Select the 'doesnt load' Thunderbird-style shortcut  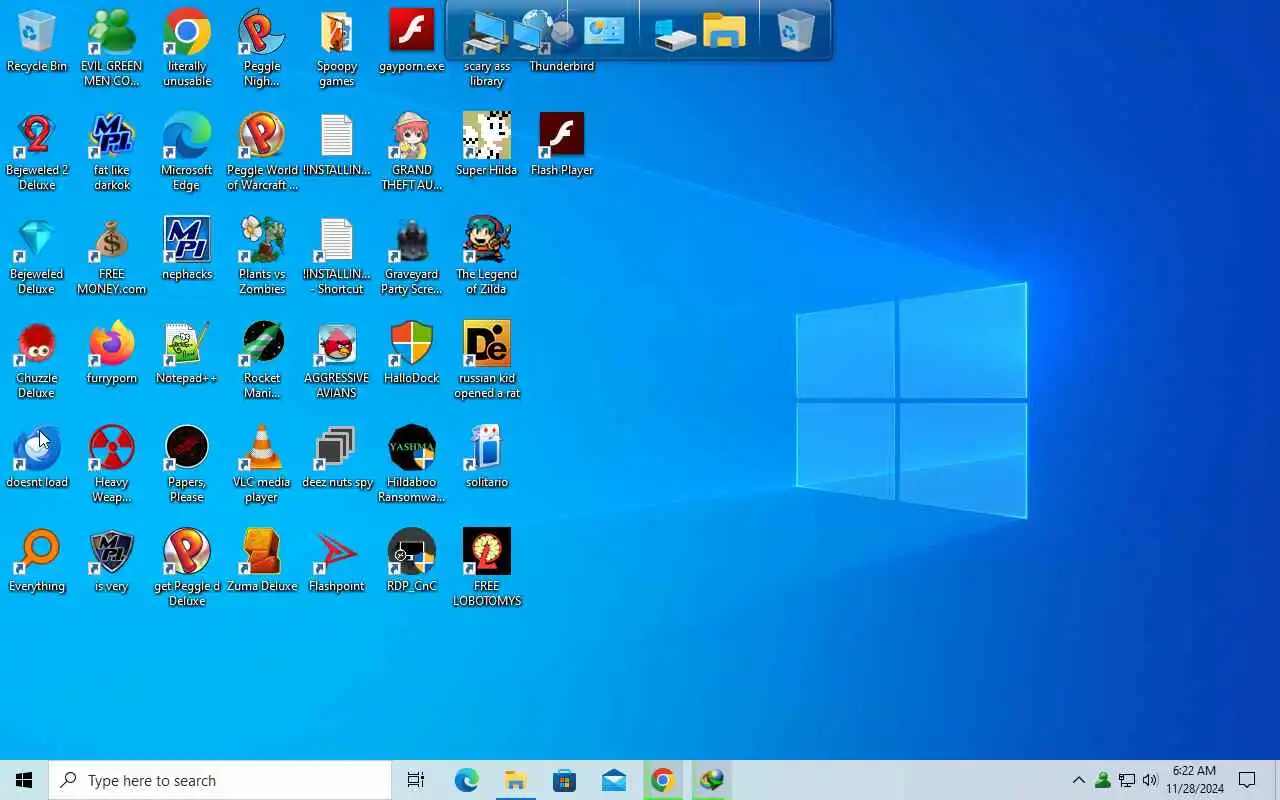pyautogui.click(x=36, y=457)
